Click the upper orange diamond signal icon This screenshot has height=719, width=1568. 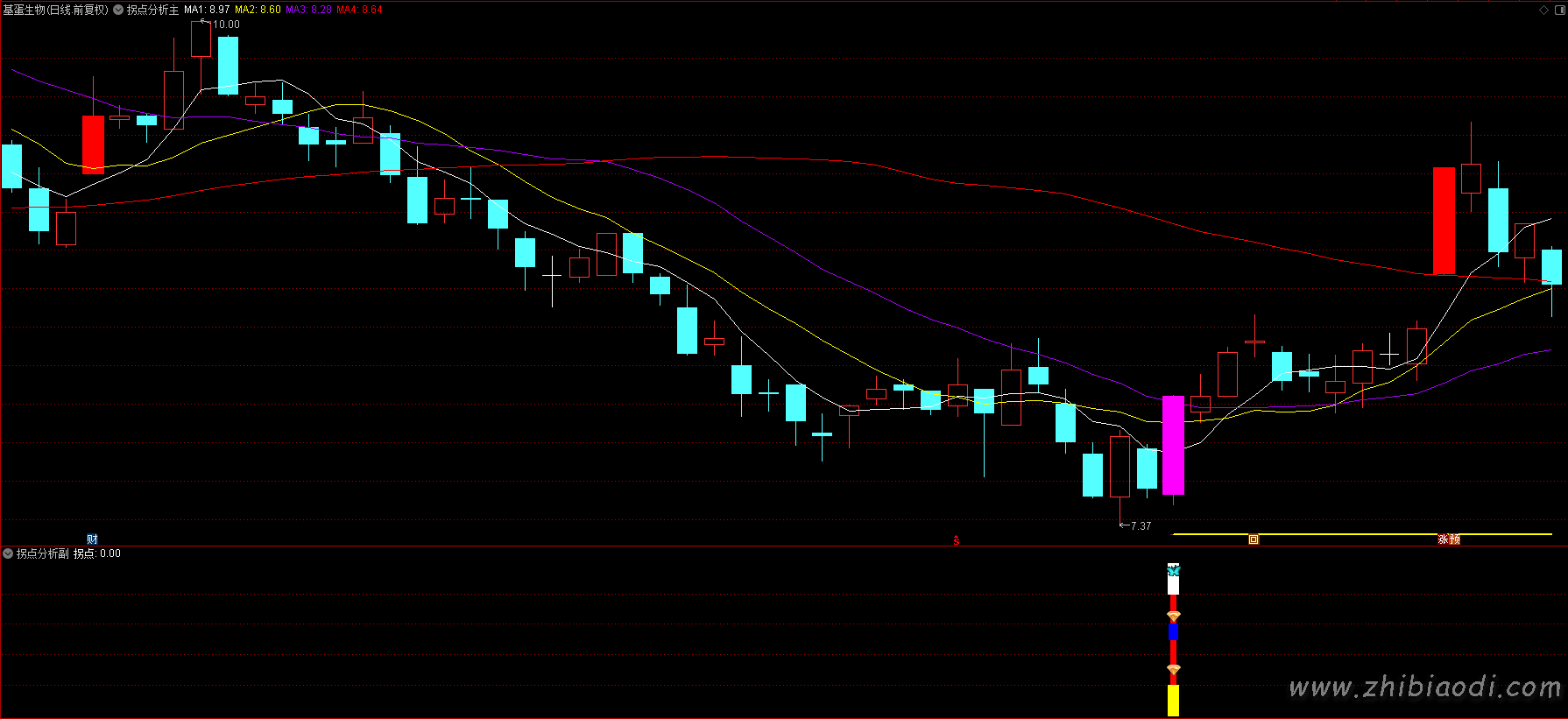point(1174,617)
